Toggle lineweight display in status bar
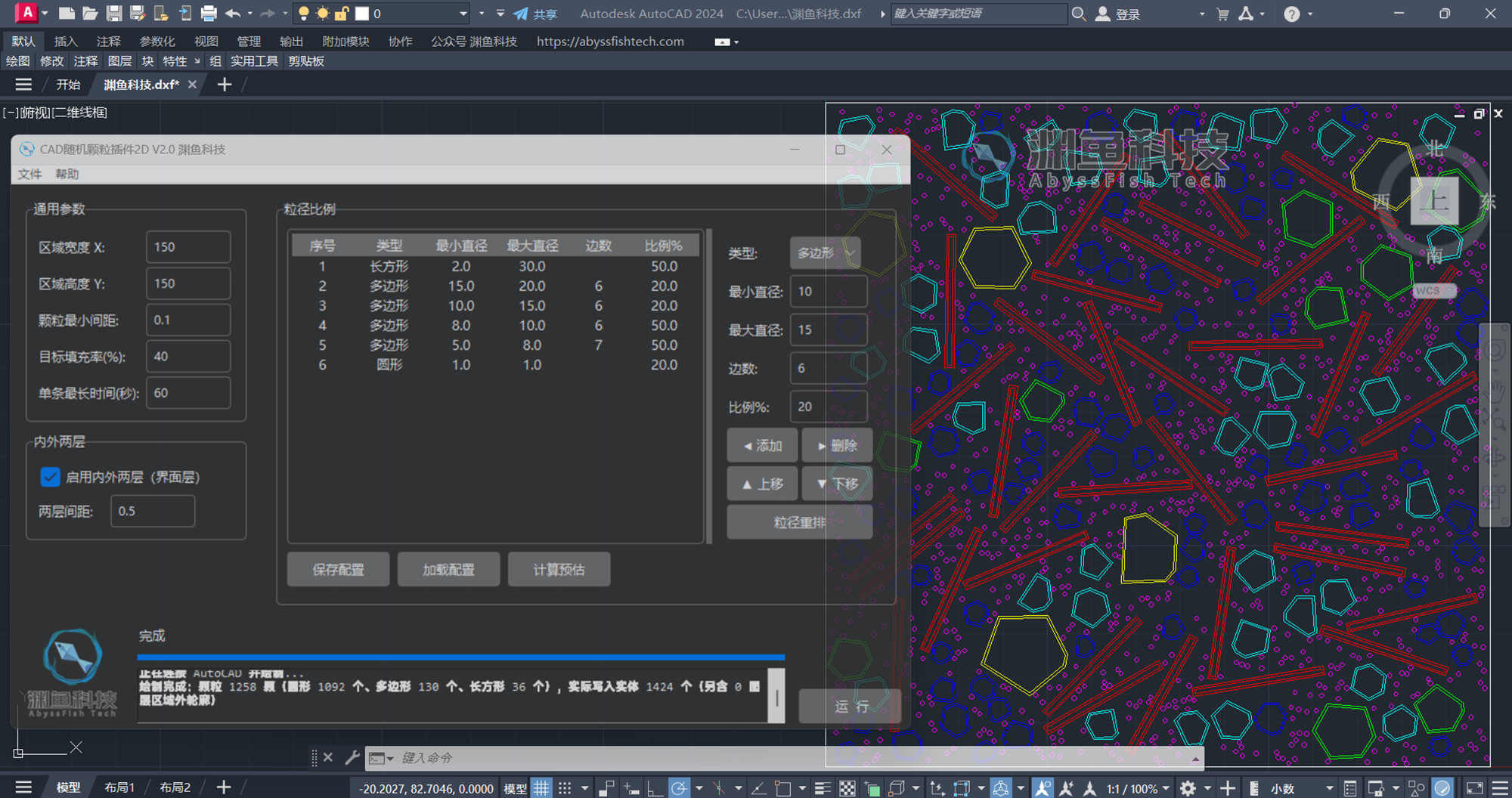The image size is (1512, 798). click(x=823, y=788)
